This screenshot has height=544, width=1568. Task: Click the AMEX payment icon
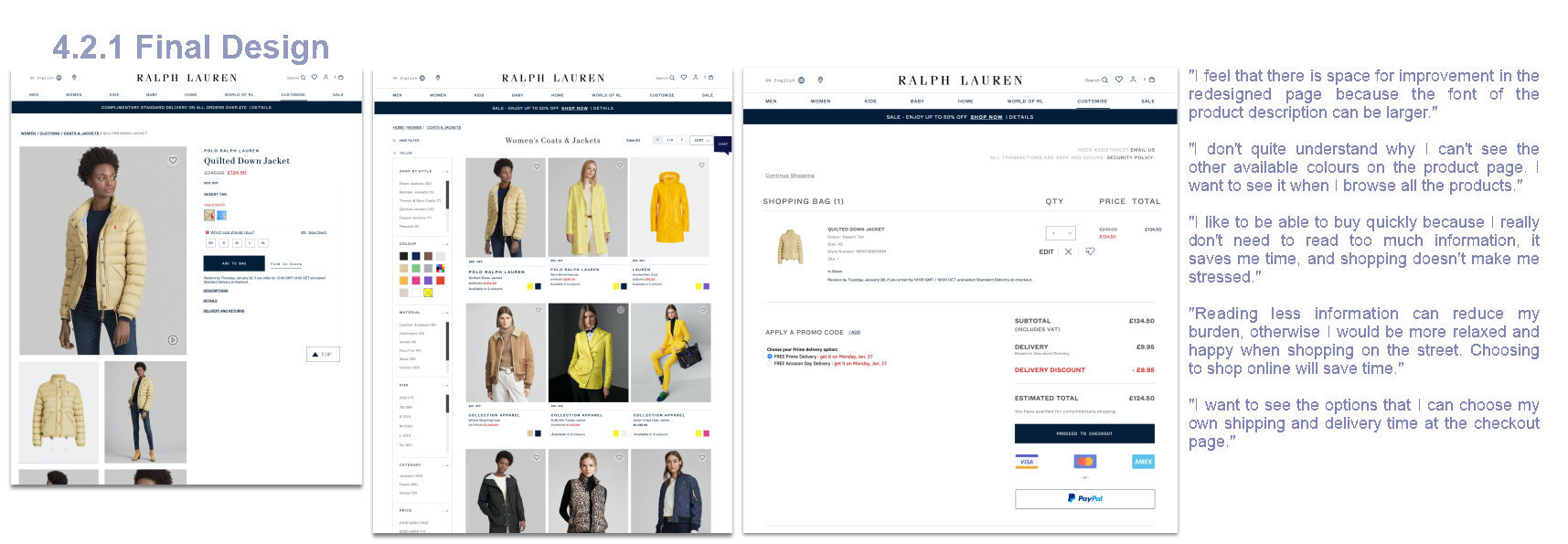click(x=1143, y=462)
